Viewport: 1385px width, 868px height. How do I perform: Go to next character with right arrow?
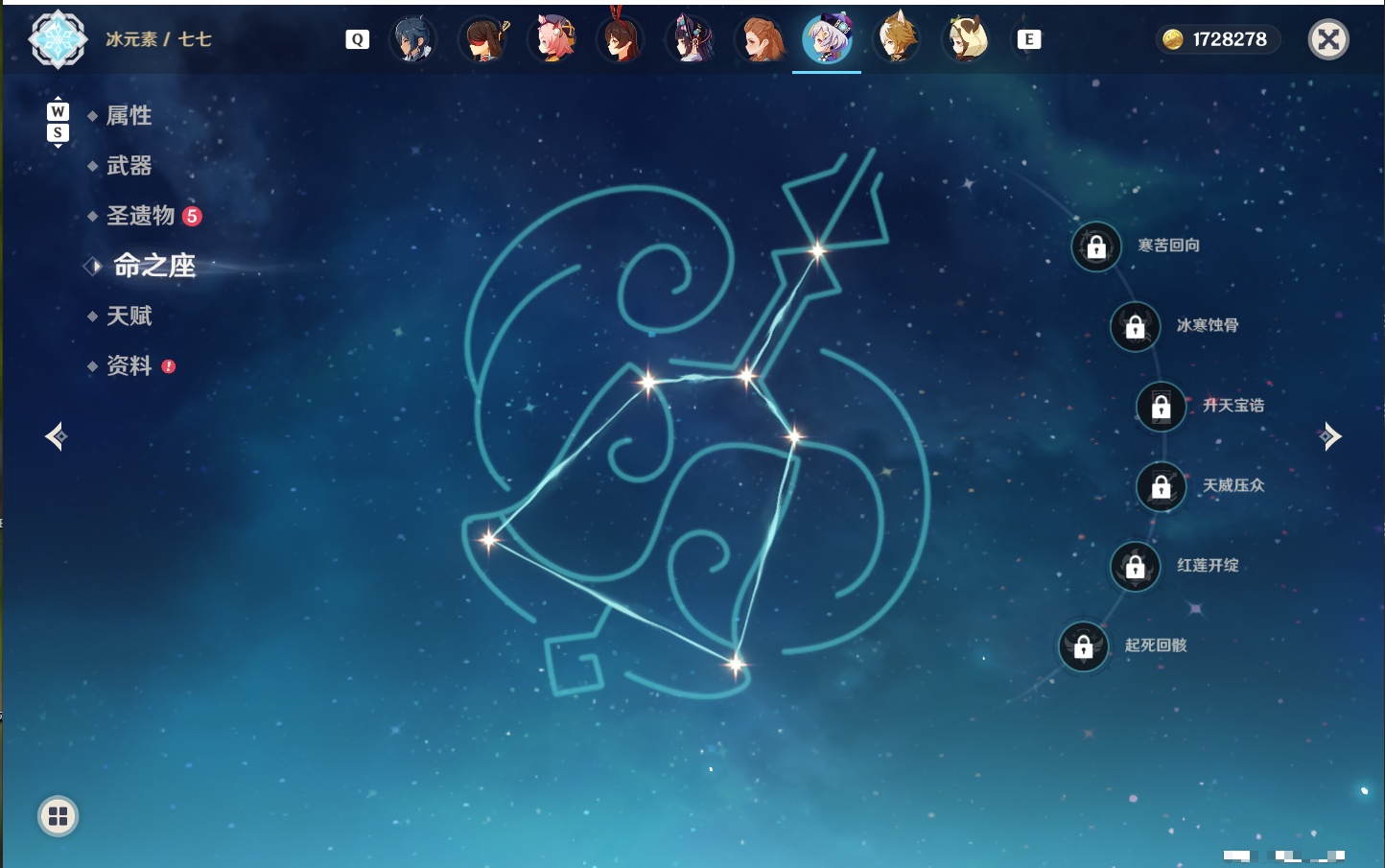1329,436
